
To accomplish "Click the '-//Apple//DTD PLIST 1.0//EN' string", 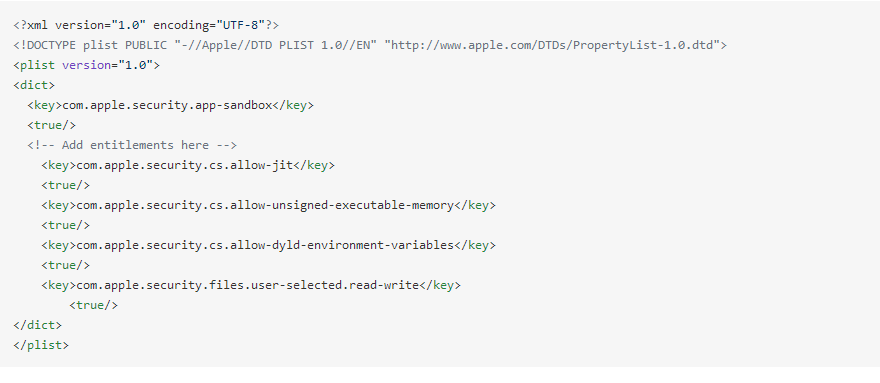I will tap(276, 45).
